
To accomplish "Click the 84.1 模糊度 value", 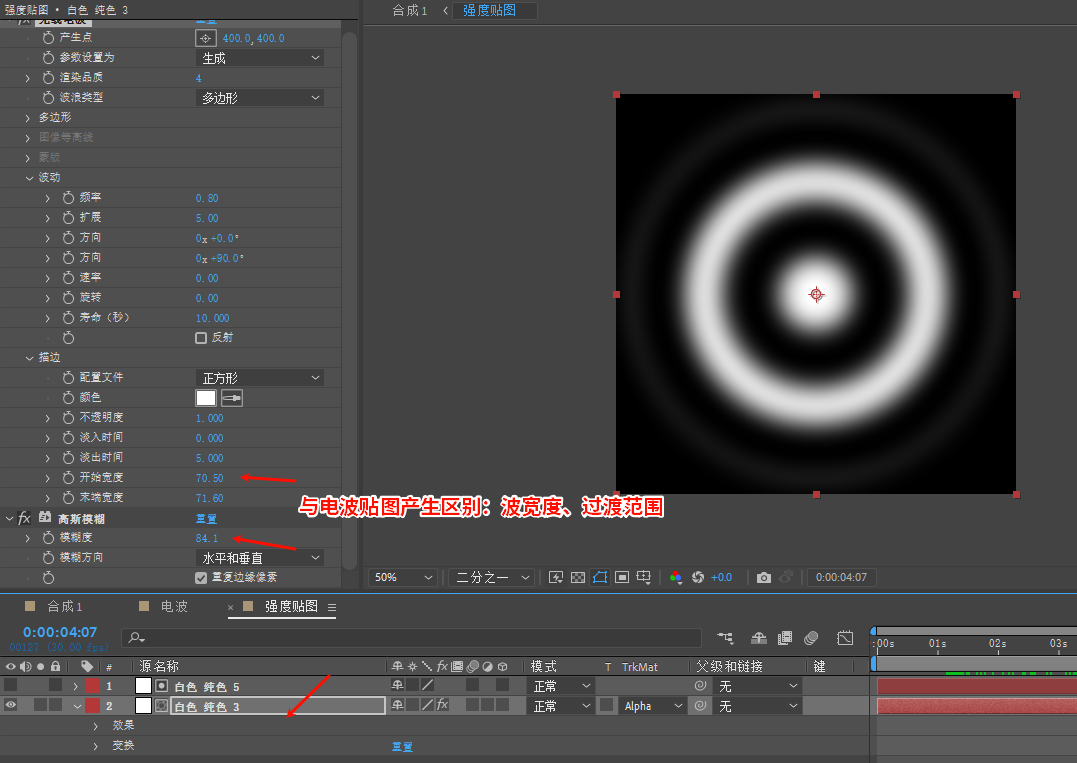I will (x=207, y=538).
